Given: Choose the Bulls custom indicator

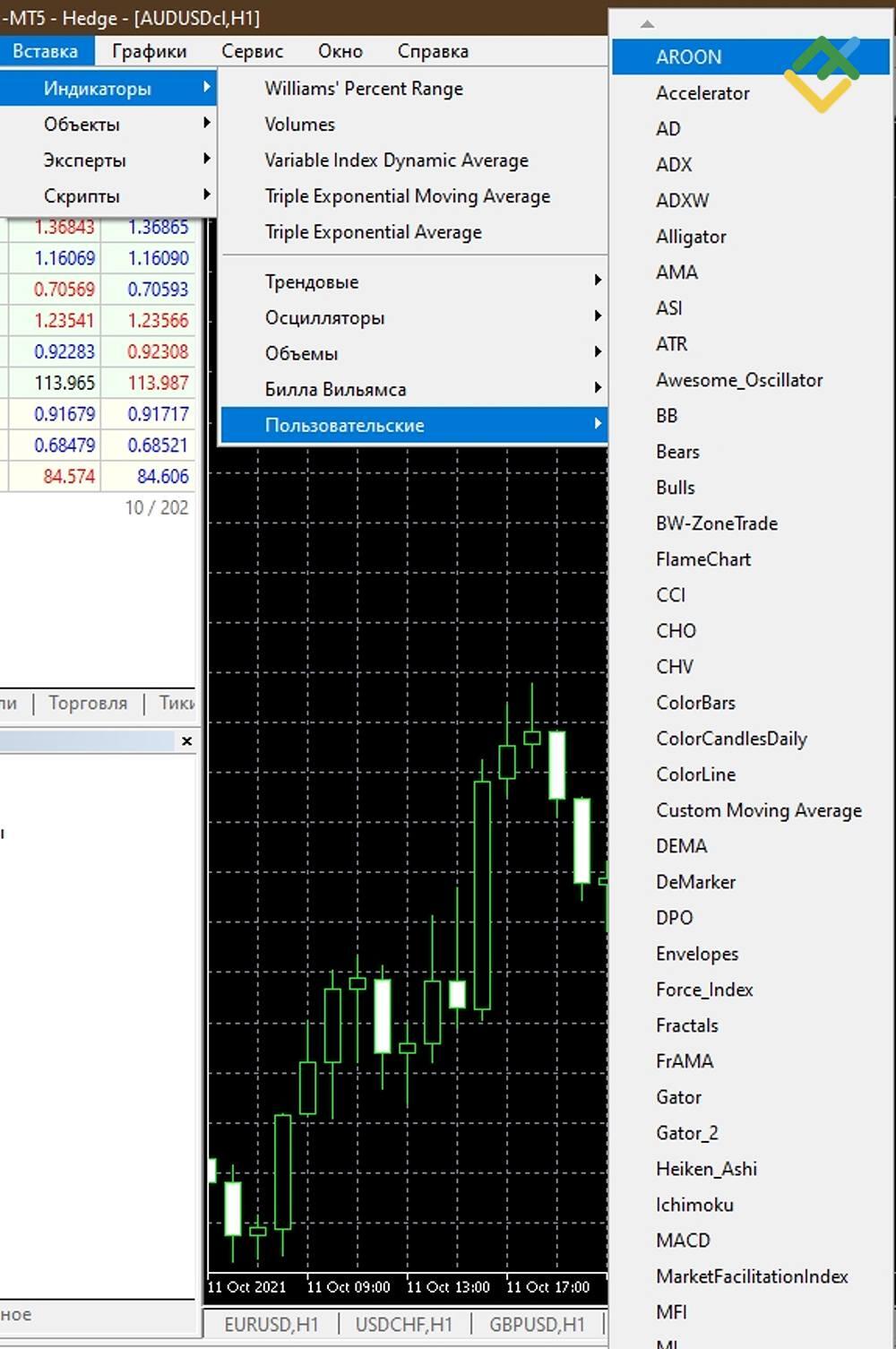Looking at the screenshot, I should (x=751, y=487).
